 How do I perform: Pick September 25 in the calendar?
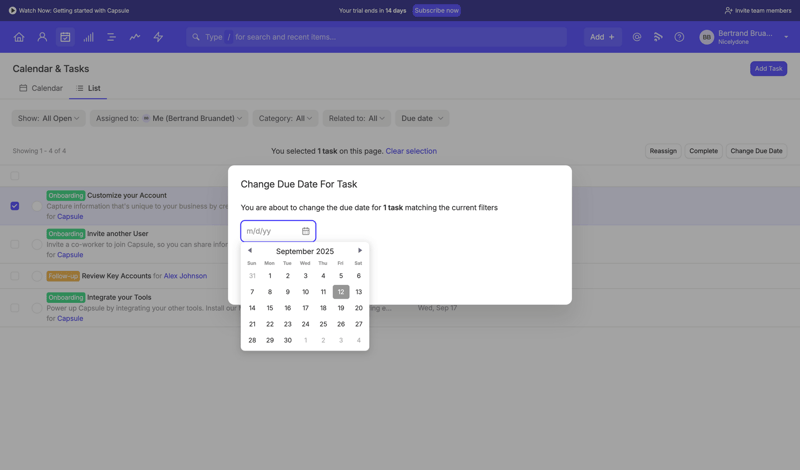tap(323, 324)
